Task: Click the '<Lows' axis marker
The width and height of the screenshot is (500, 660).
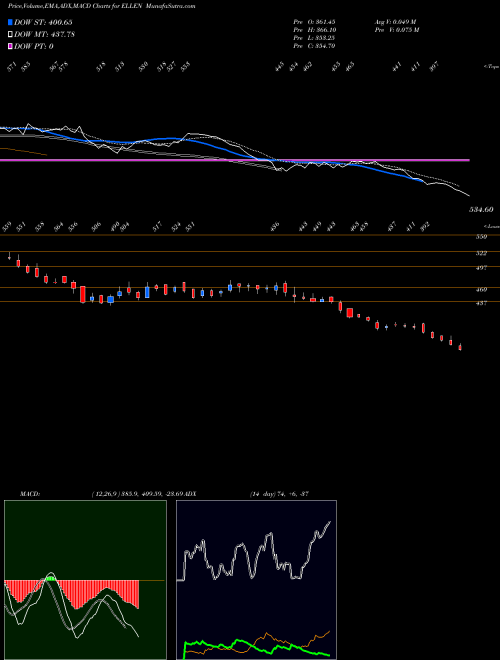Action: [490, 226]
